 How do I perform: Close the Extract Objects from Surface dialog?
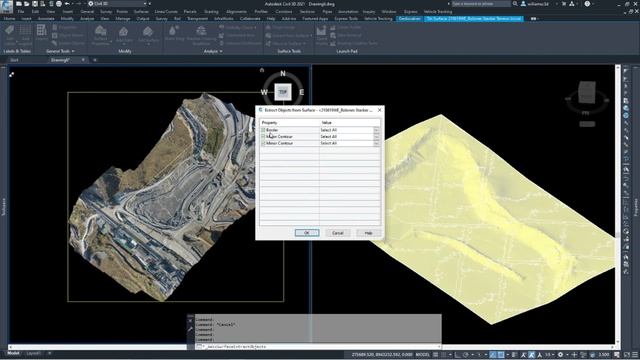coord(380,110)
